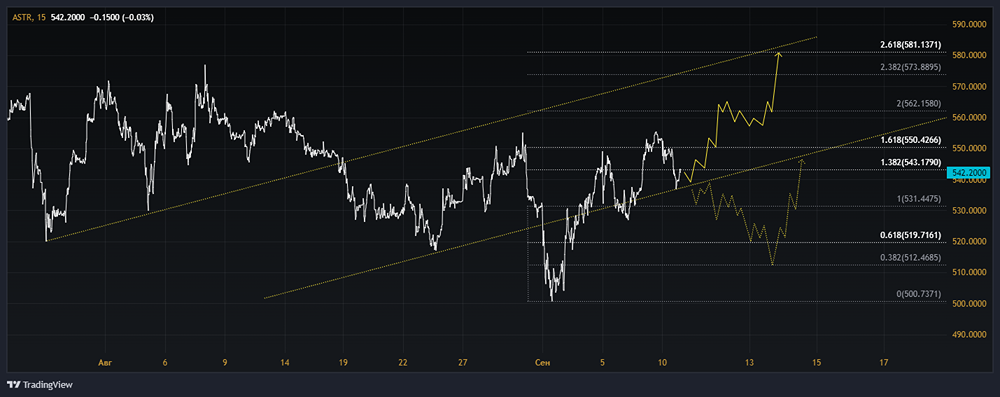The height and width of the screenshot is (397, 1000).
Task: Click the 560.0000 price axis label
Action: (x=969, y=117)
